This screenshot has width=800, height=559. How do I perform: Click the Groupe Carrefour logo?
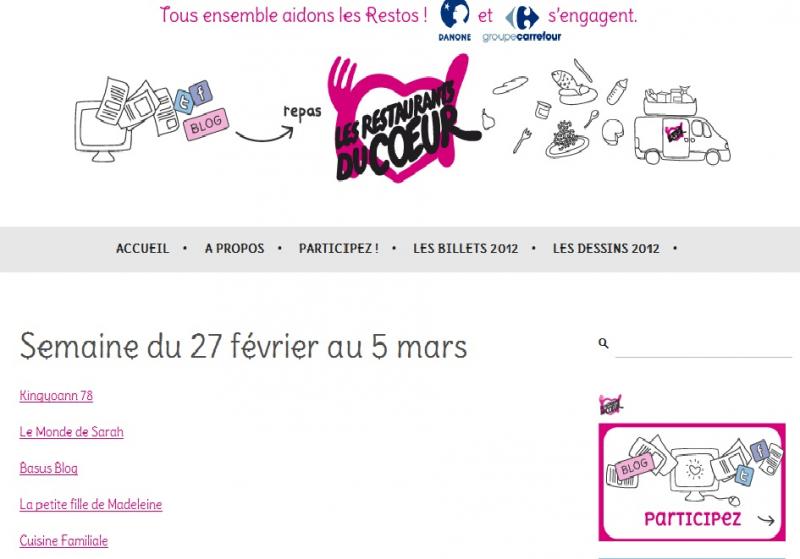(x=522, y=24)
